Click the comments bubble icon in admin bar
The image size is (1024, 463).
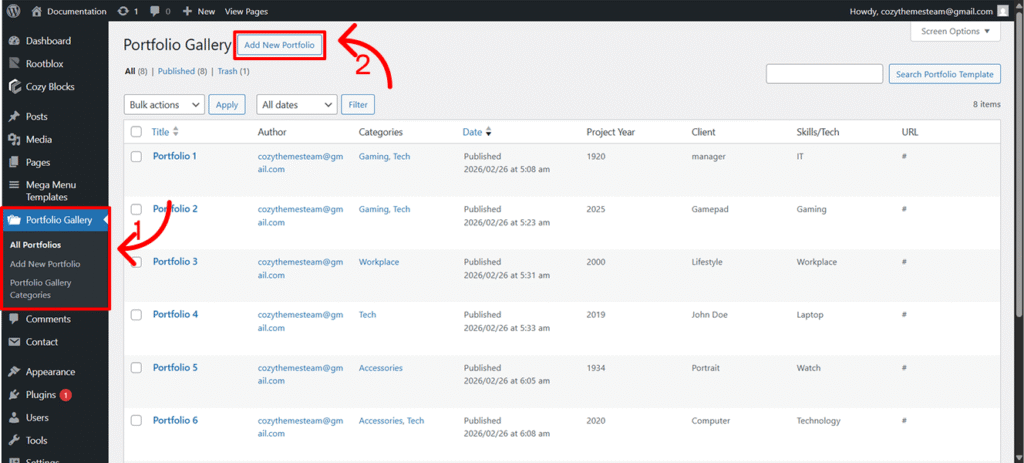pyautogui.click(x=155, y=11)
